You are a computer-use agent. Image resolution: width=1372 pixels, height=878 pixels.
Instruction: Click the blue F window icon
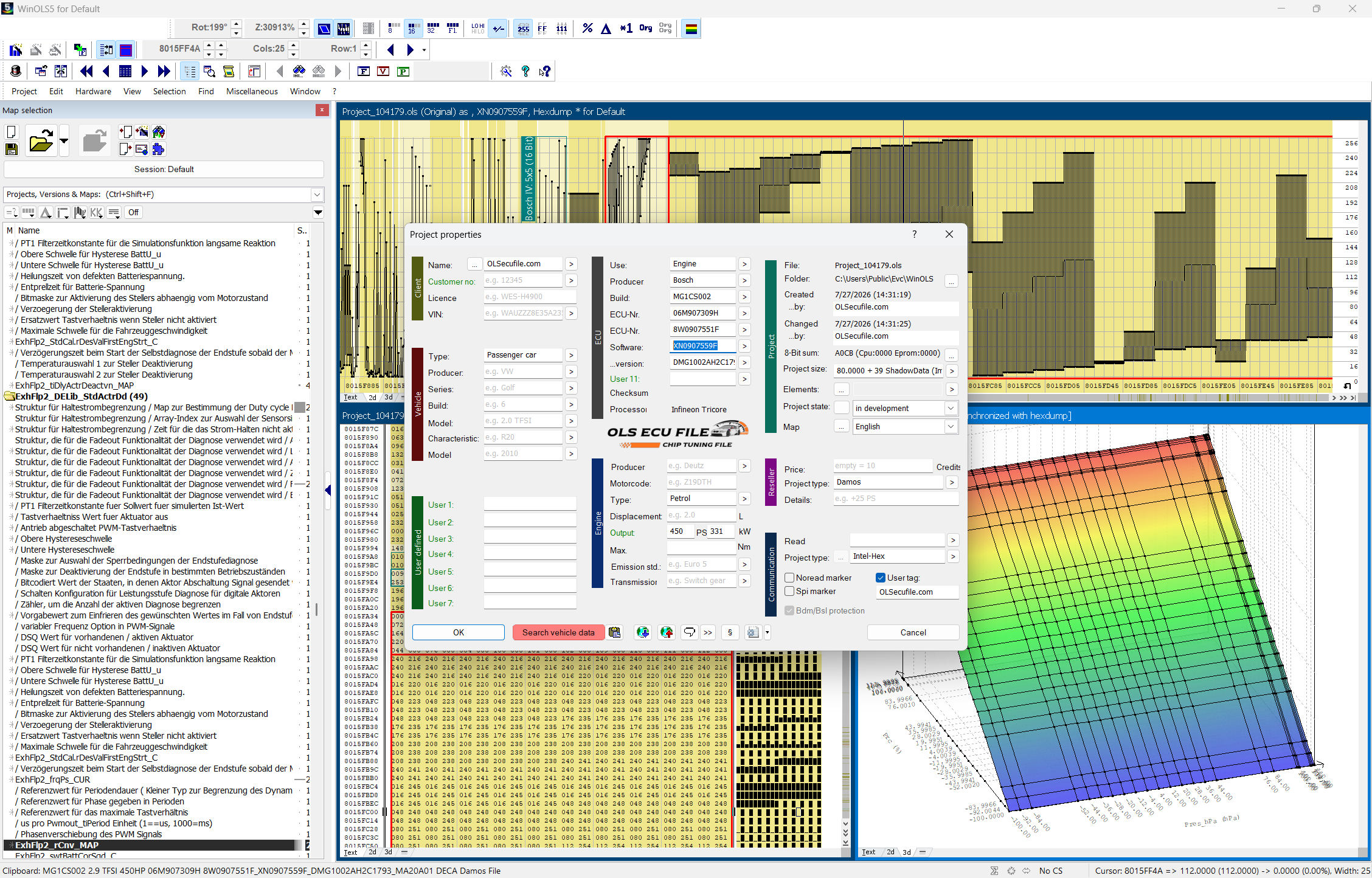tap(364, 72)
